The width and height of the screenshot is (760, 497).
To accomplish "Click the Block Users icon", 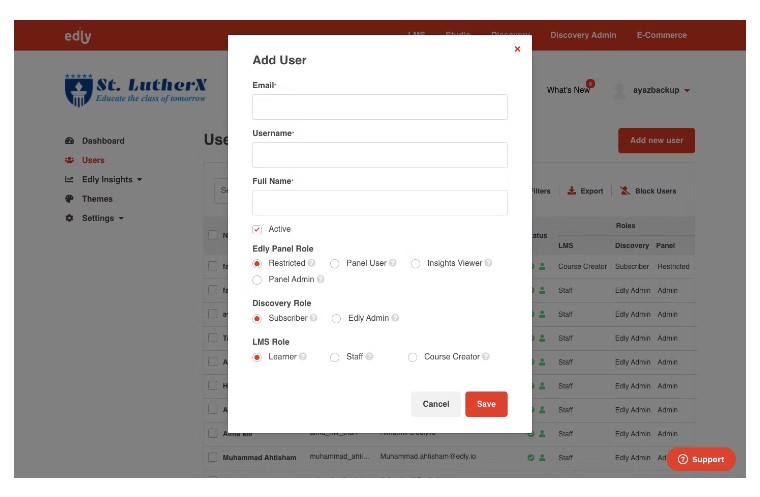I will (625, 191).
